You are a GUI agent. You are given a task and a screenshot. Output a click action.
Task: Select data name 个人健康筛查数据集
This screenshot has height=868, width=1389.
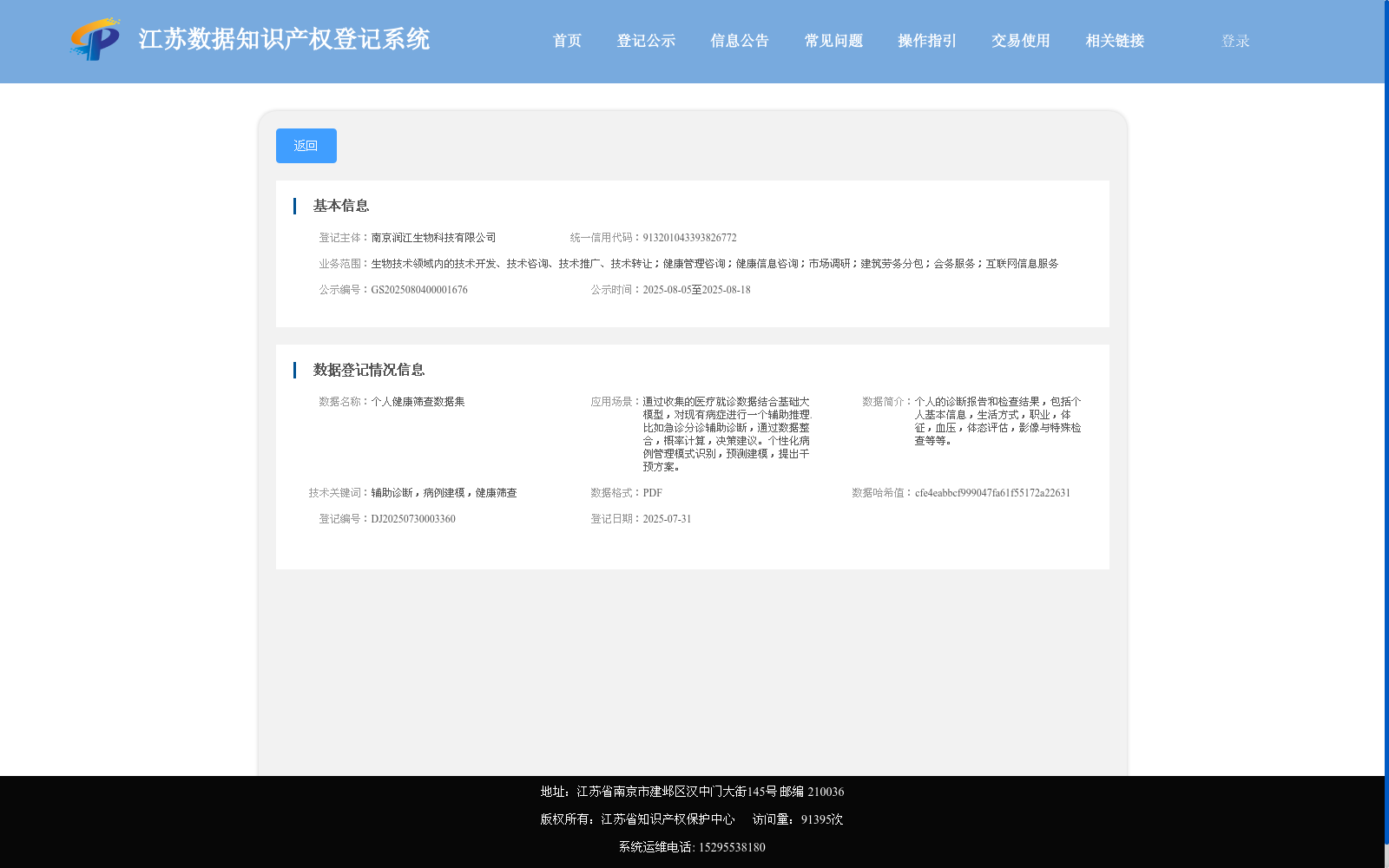pos(418,402)
